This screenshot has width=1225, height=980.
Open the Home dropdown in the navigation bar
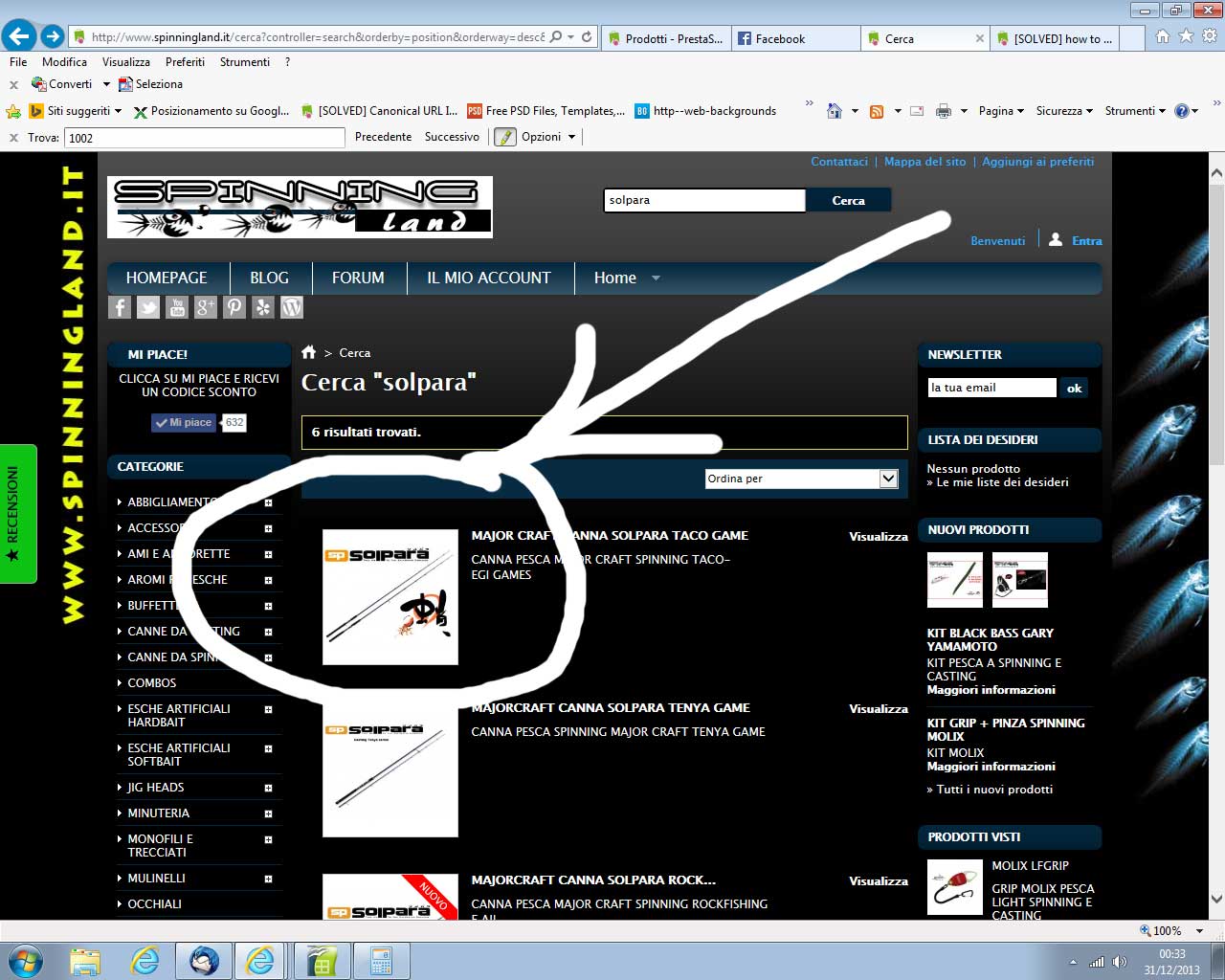627,278
